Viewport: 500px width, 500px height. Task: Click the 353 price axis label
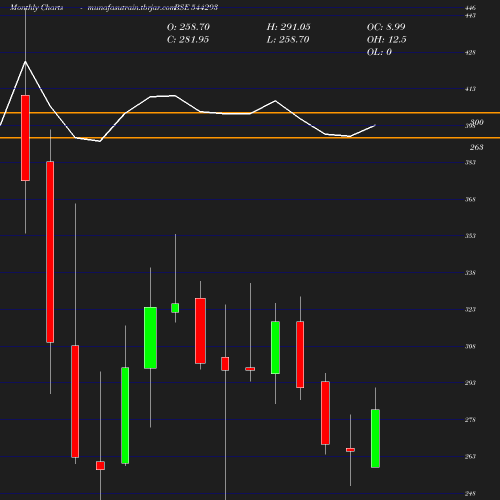click(x=470, y=236)
